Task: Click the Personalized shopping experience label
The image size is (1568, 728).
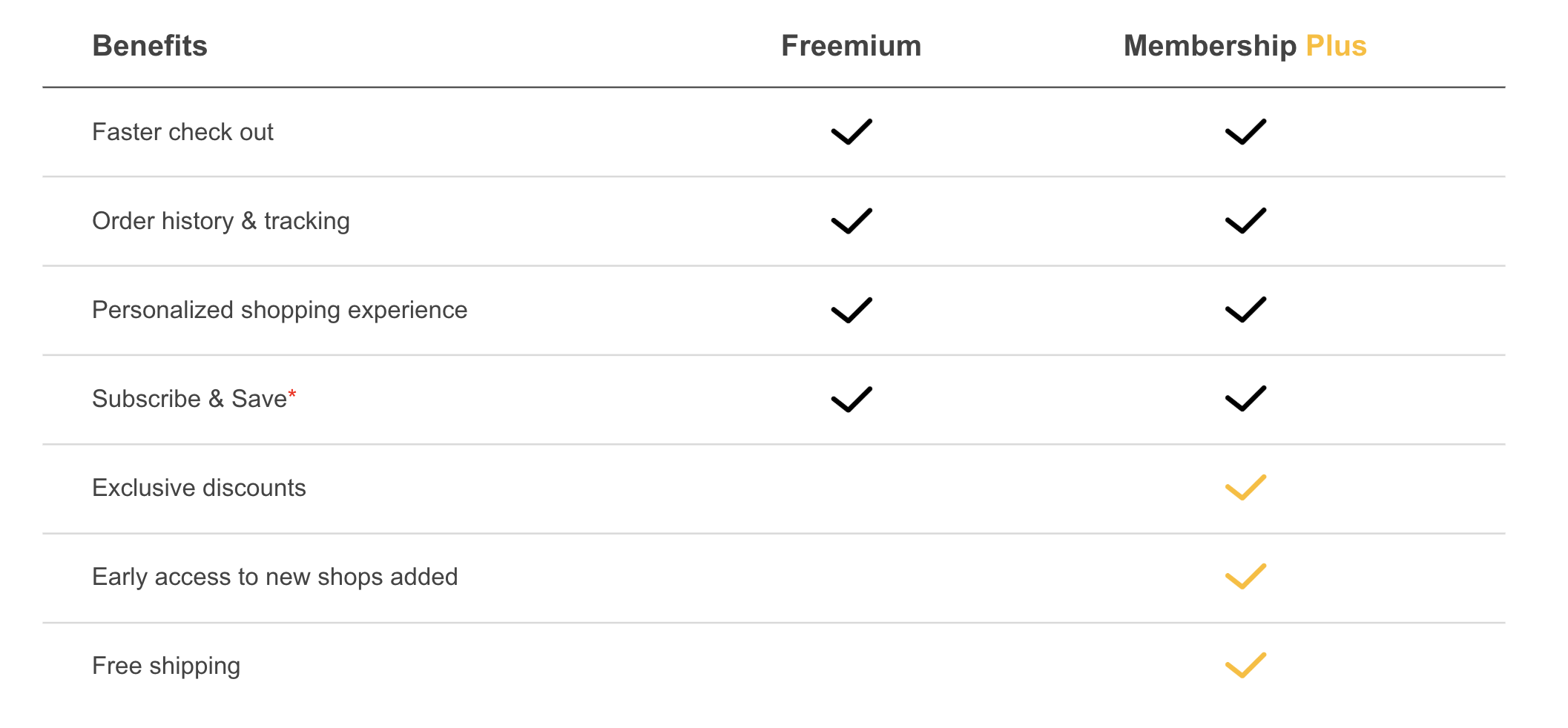Action: point(280,311)
